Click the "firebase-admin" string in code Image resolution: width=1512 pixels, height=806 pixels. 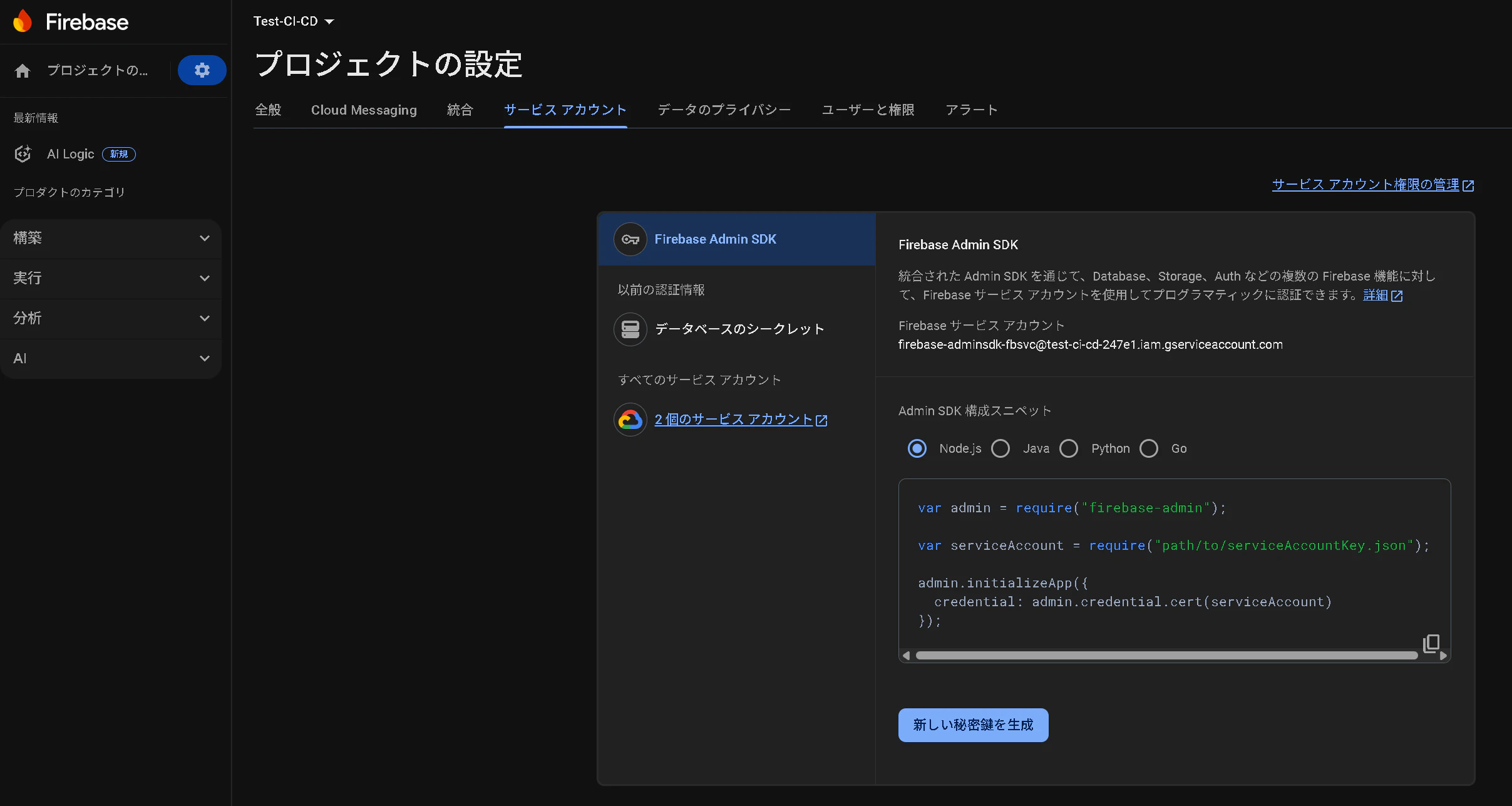[x=1146, y=508]
